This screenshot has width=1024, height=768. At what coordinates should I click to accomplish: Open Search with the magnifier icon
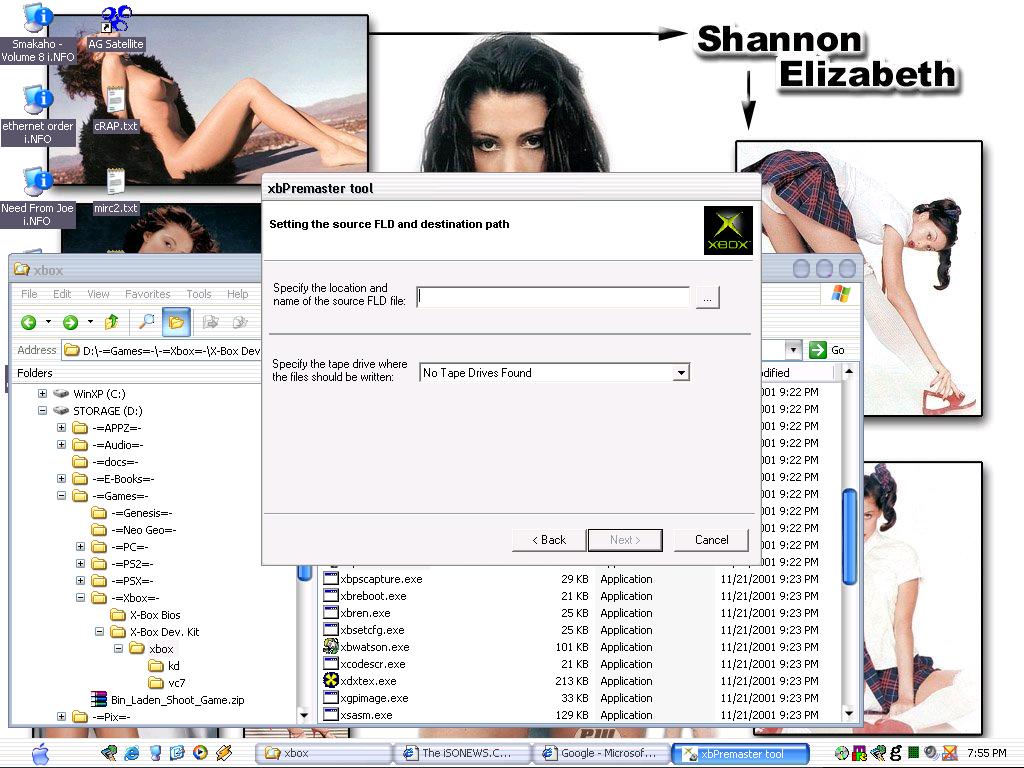pos(147,322)
